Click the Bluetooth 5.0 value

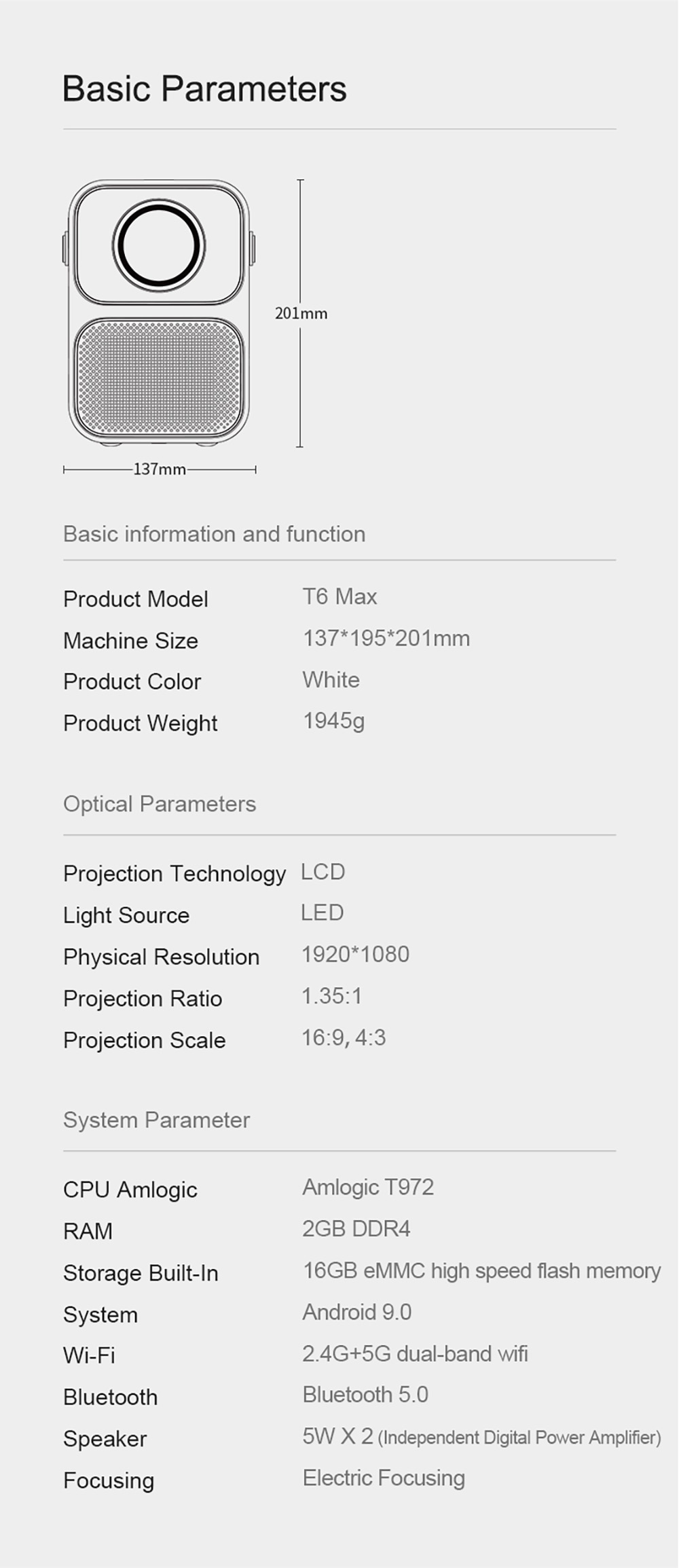pyautogui.click(x=365, y=1394)
